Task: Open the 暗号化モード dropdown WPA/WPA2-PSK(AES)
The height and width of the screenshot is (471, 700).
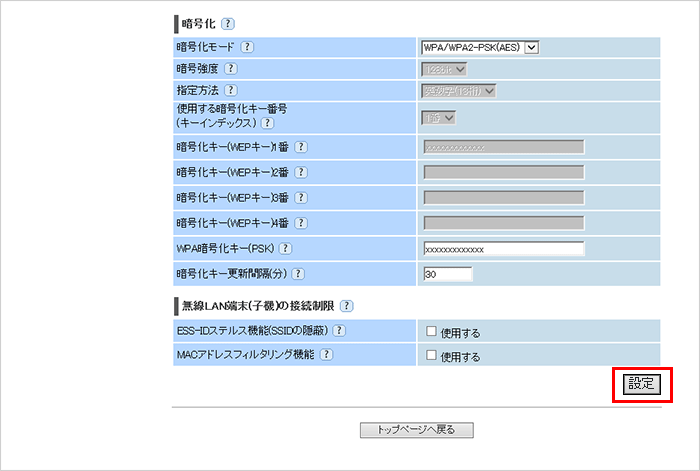Action: pos(481,46)
